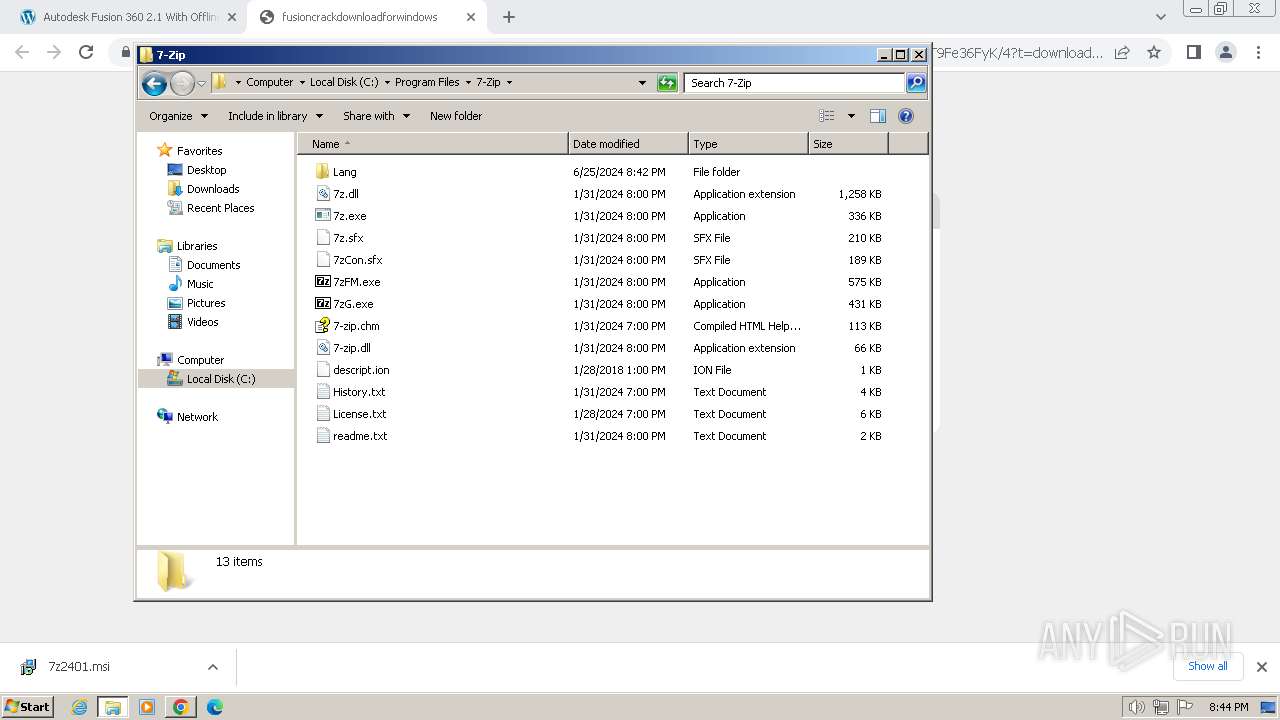Viewport: 1280px width, 720px height.
Task: Click the Change your view icon
Action: 827,116
